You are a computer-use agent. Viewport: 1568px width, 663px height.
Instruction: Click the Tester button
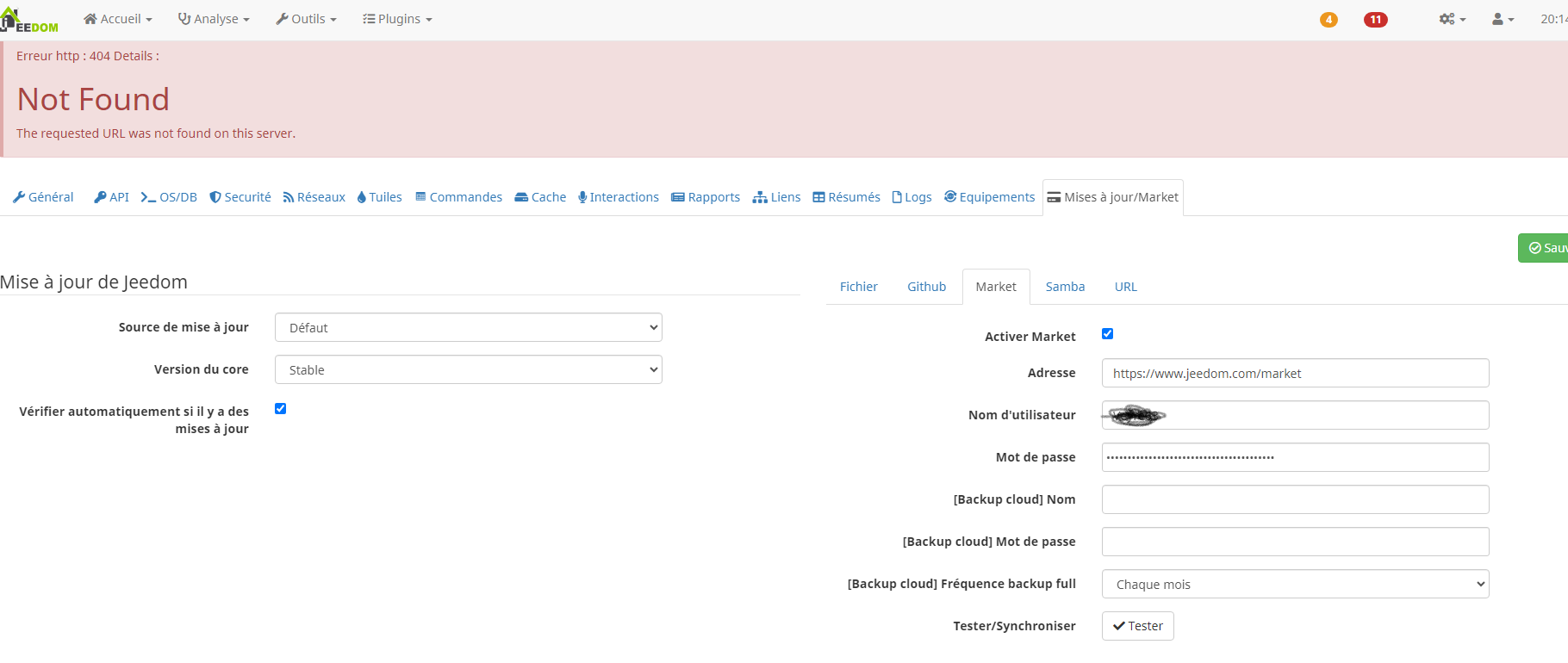(1138, 626)
